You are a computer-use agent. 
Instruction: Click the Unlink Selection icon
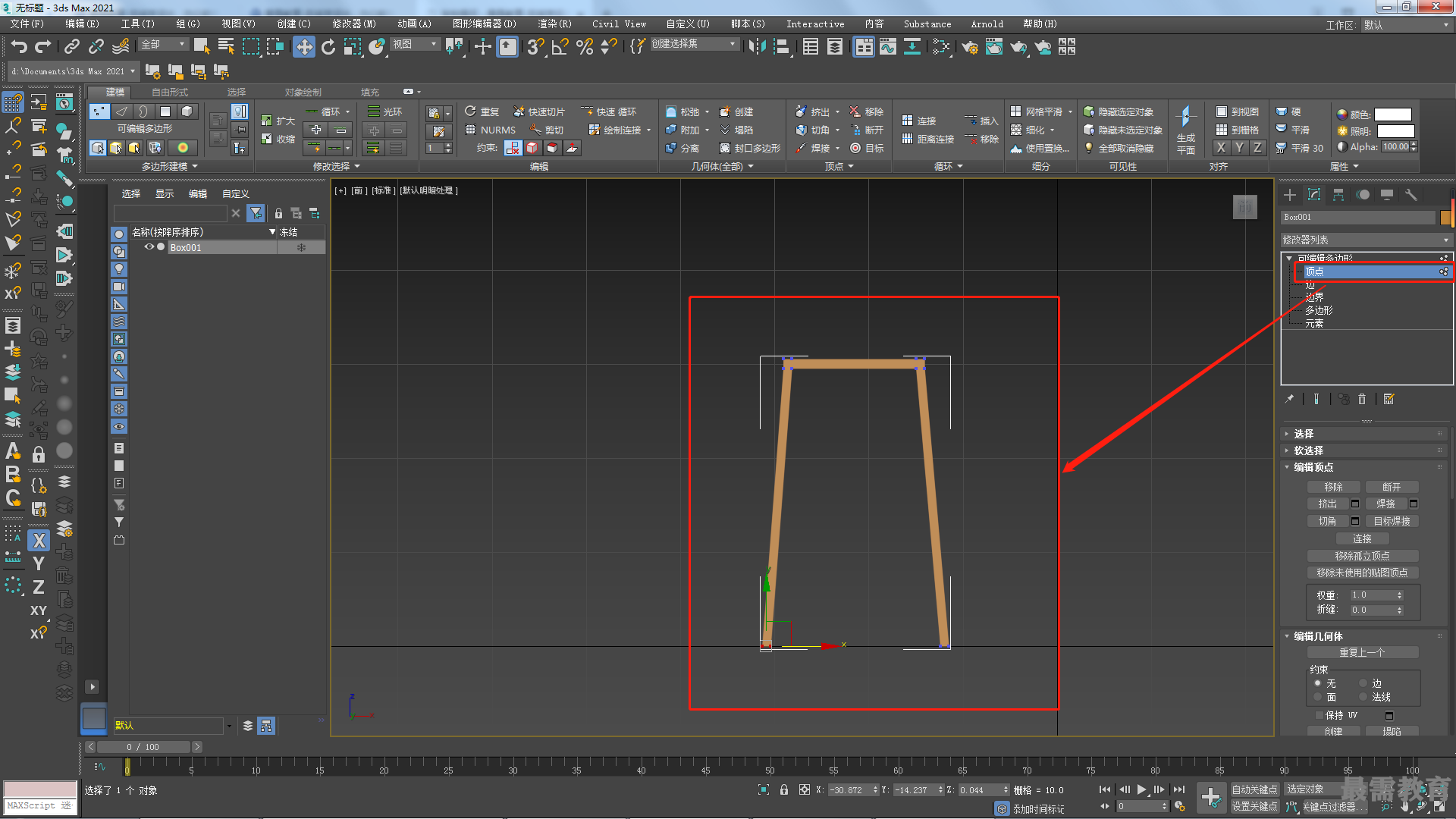pos(96,47)
